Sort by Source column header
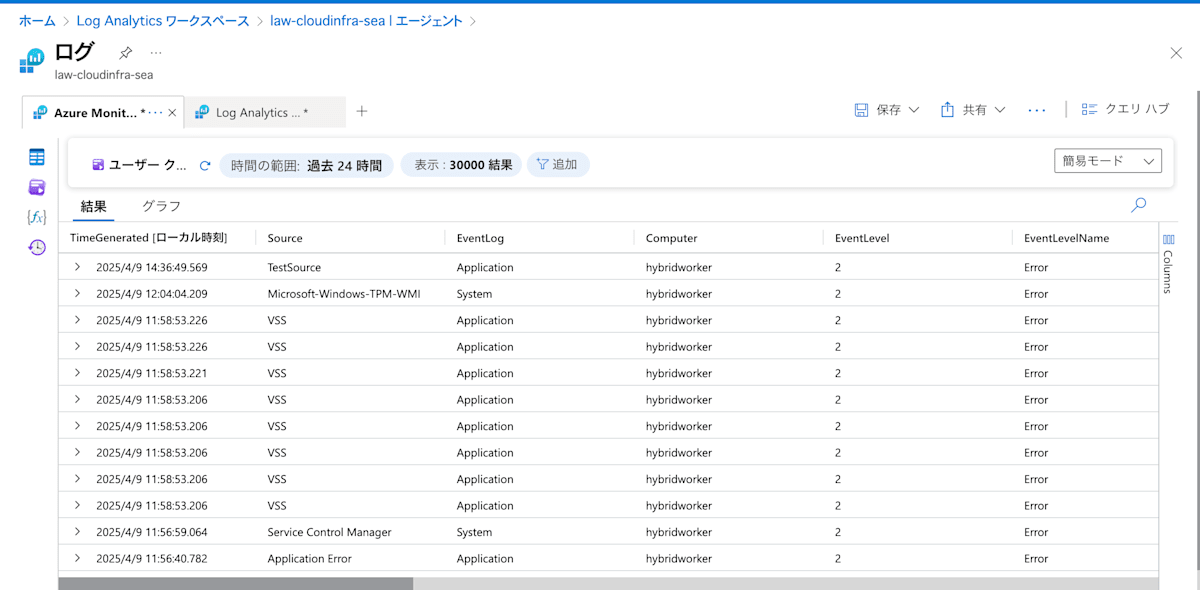Viewport: 1200px width, 590px height. pos(285,238)
